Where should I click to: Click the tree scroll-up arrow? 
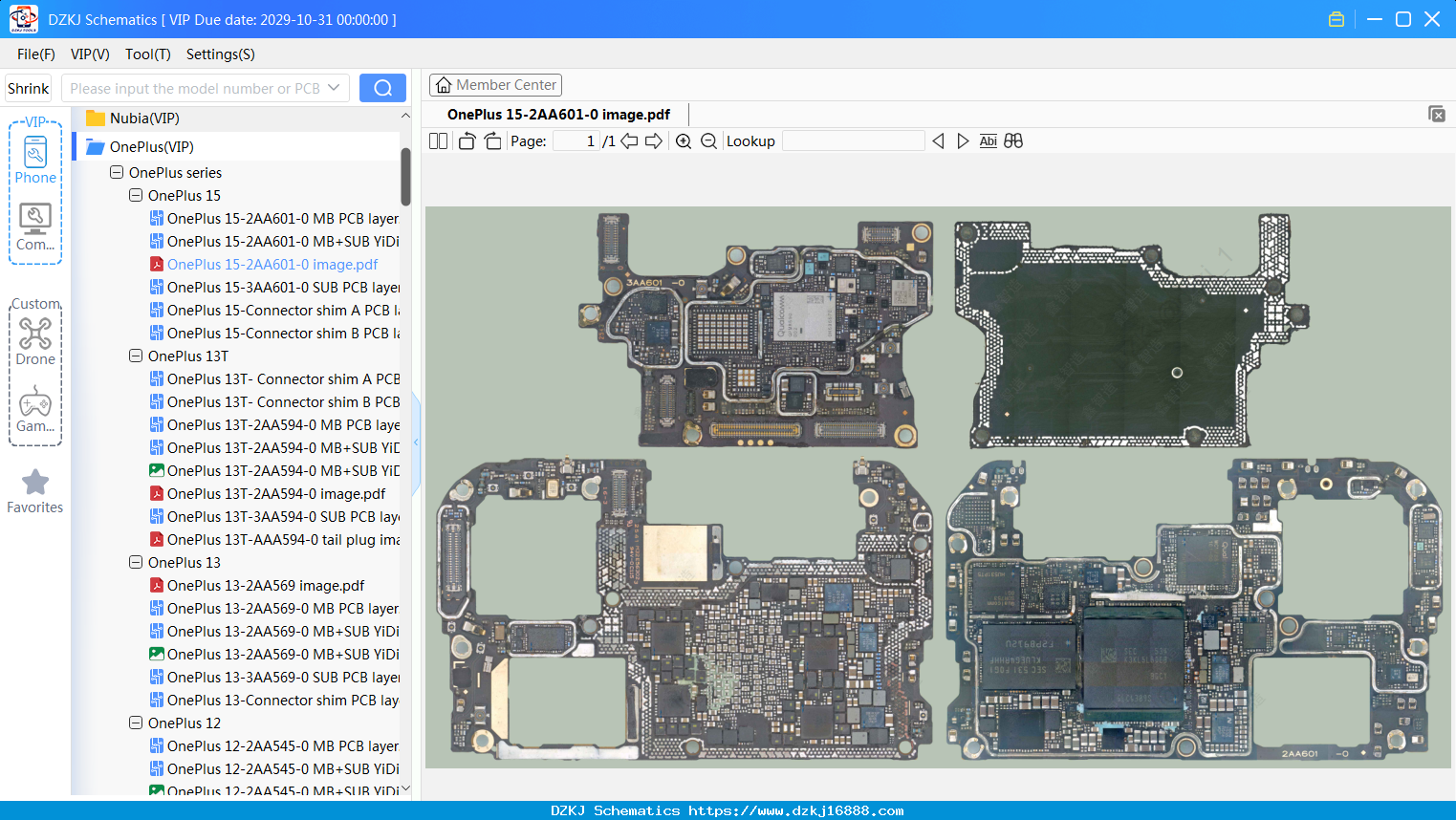coord(405,116)
